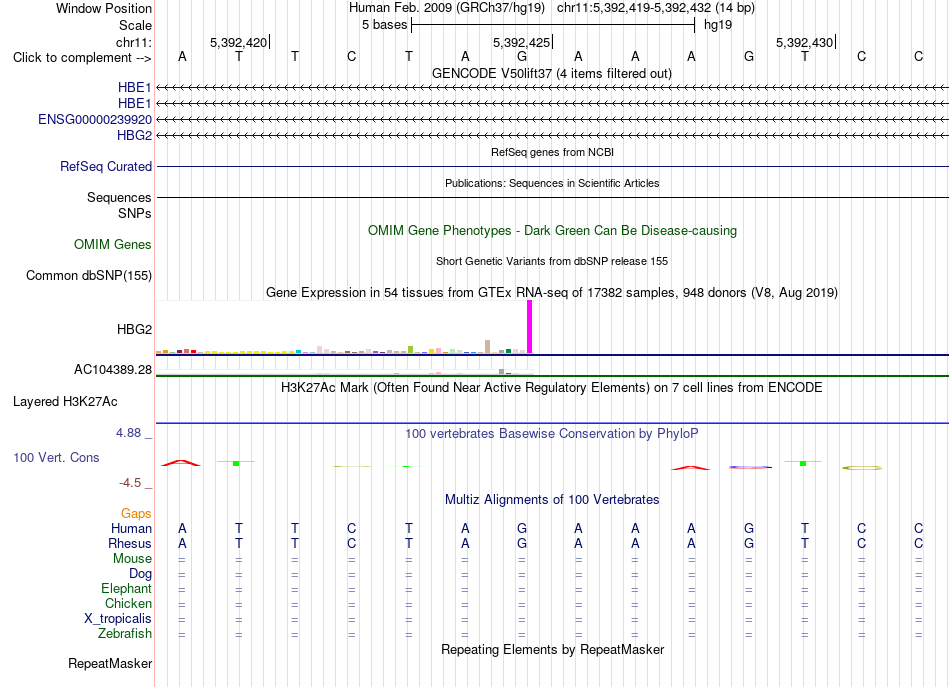Click the H3K27Ac Mark ENCODE track title
The width and height of the screenshot is (950, 687).
click(552, 388)
